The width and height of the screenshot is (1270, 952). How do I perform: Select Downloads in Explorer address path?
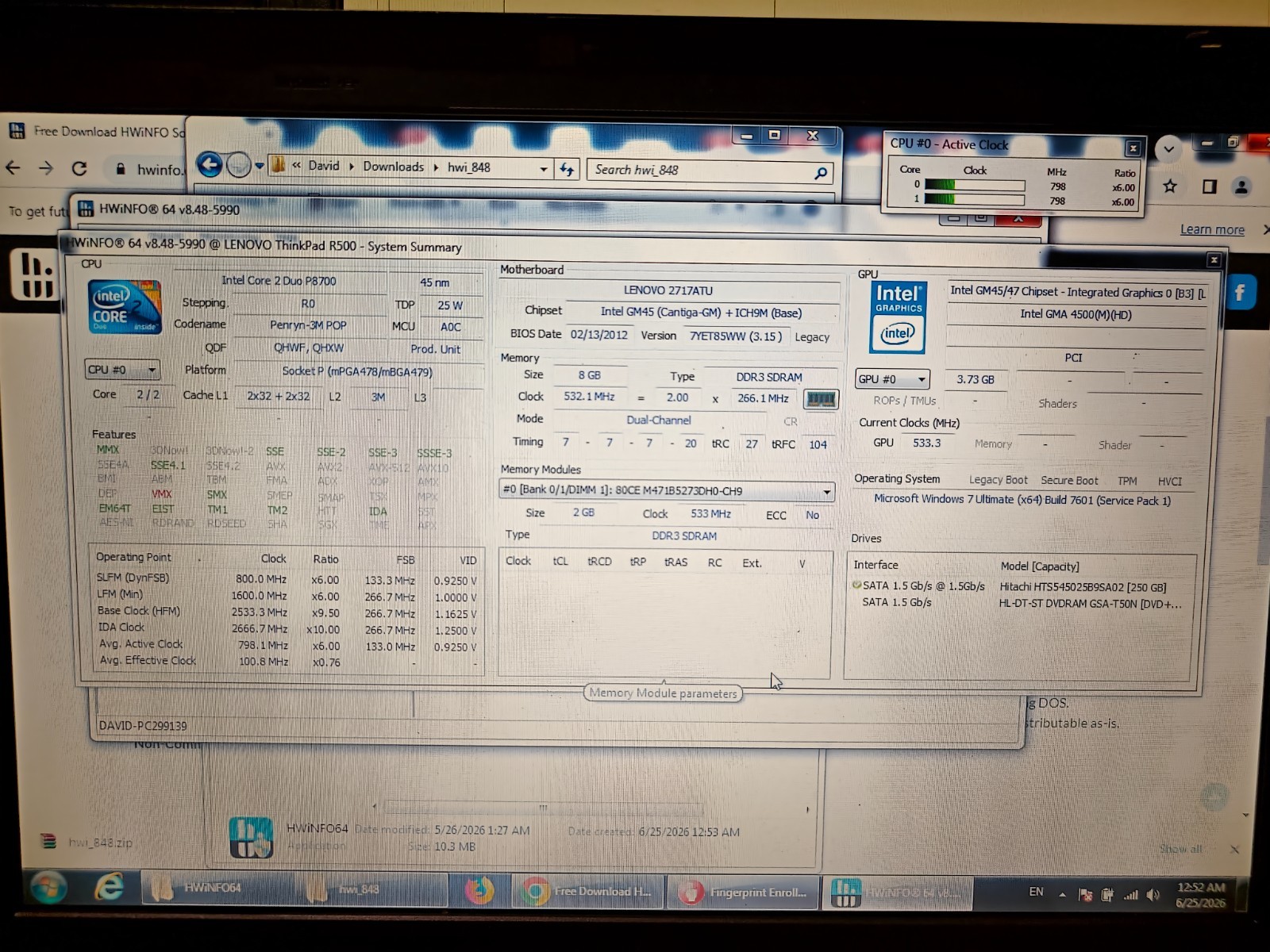(x=393, y=167)
